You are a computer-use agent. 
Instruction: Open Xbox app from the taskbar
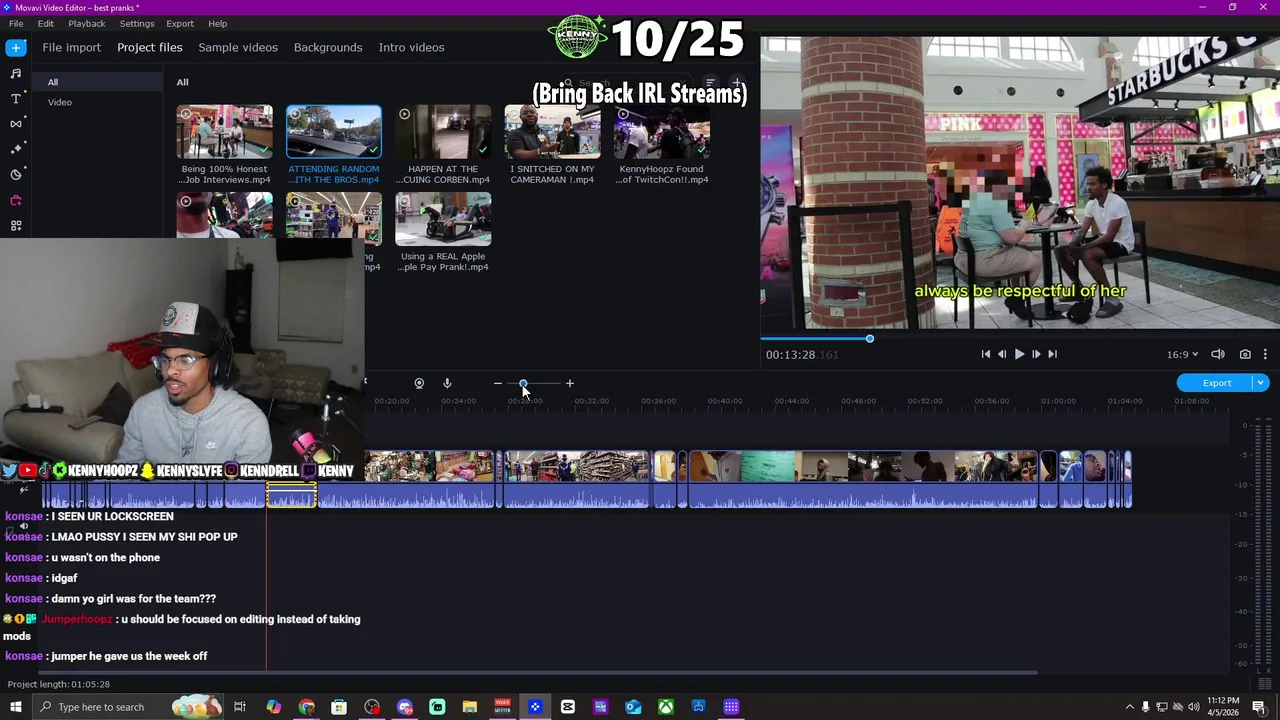pyautogui.click(x=666, y=707)
